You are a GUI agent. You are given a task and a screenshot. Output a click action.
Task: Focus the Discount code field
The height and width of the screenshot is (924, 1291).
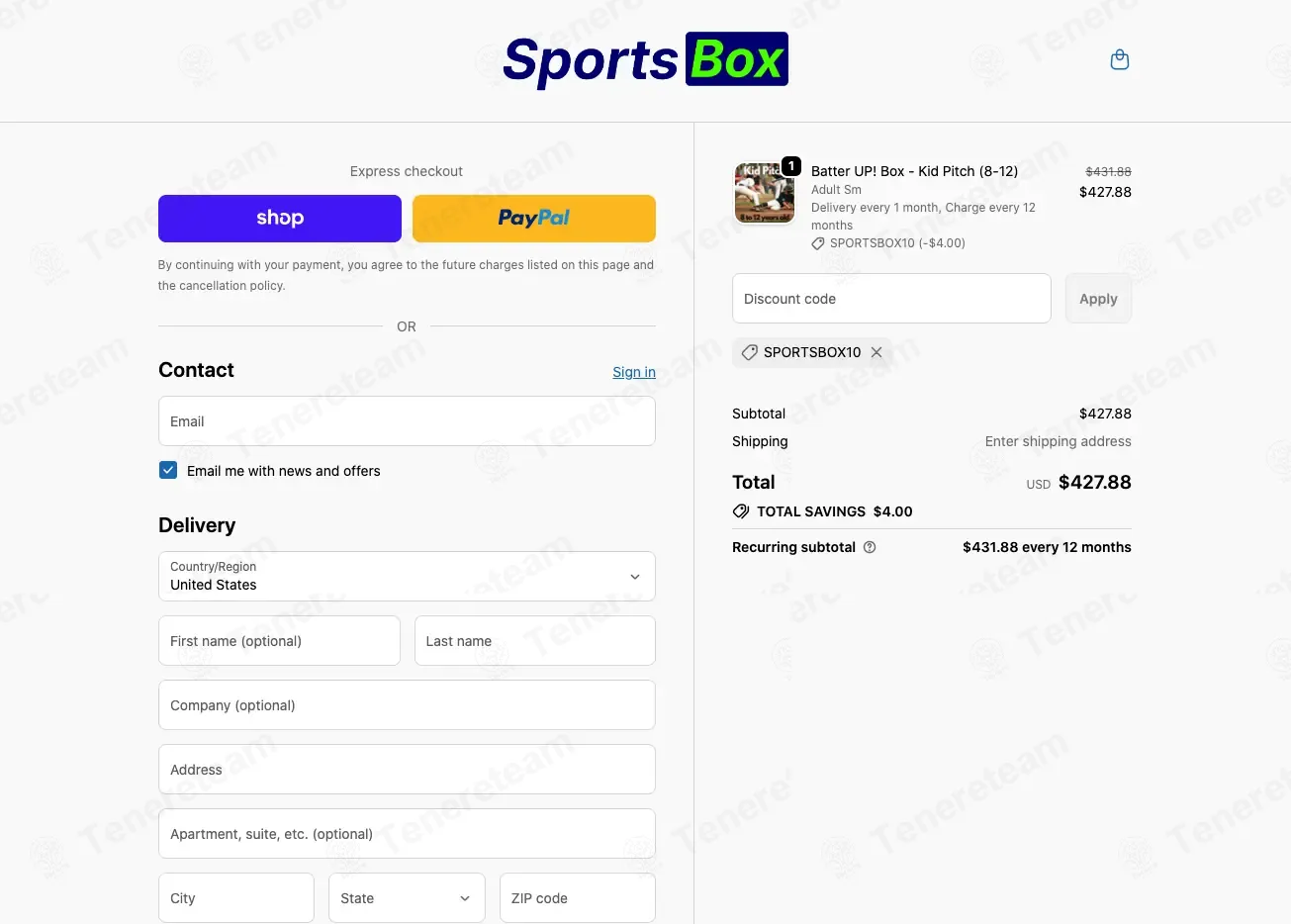(891, 299)
